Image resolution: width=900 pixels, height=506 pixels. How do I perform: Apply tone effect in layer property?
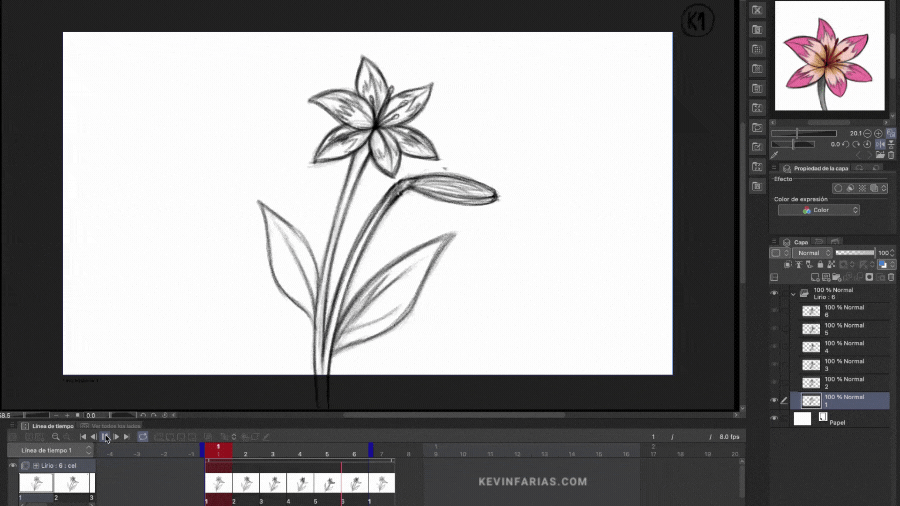pos(862,188)
